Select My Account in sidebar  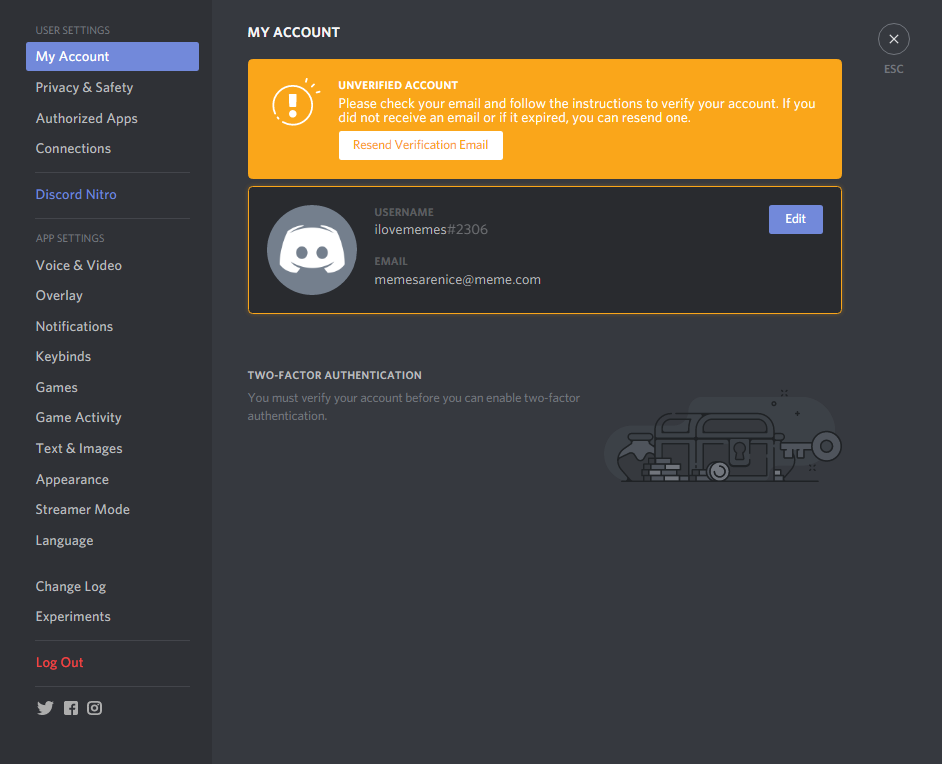point(112,56)
